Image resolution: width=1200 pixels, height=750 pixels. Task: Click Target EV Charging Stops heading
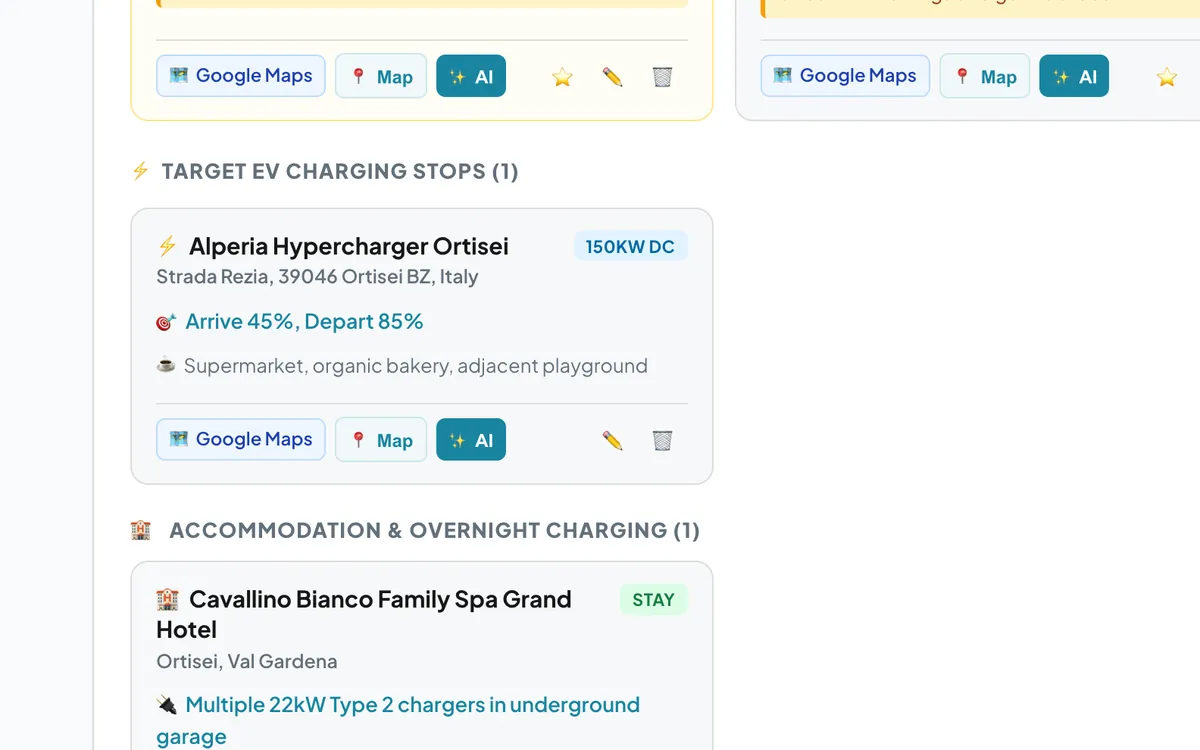click(x=340, y=171)
